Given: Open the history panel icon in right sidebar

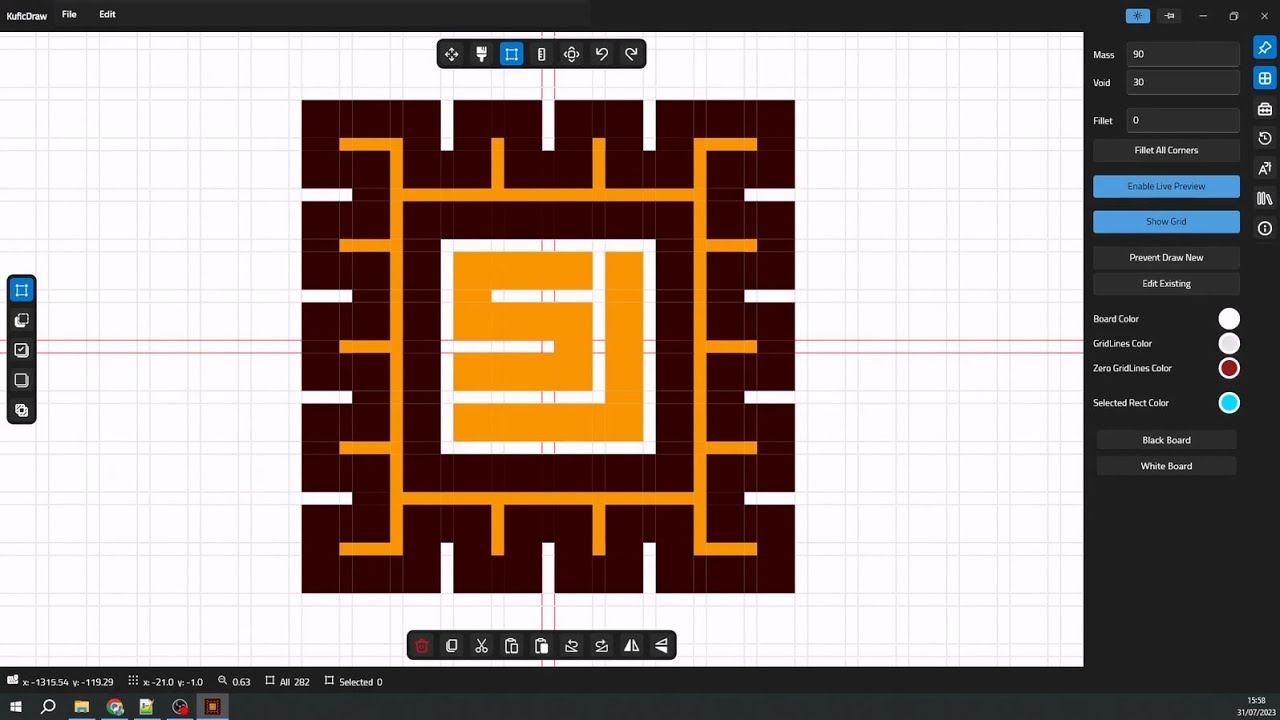Looking at the screenshot, I should (1265, 138).
